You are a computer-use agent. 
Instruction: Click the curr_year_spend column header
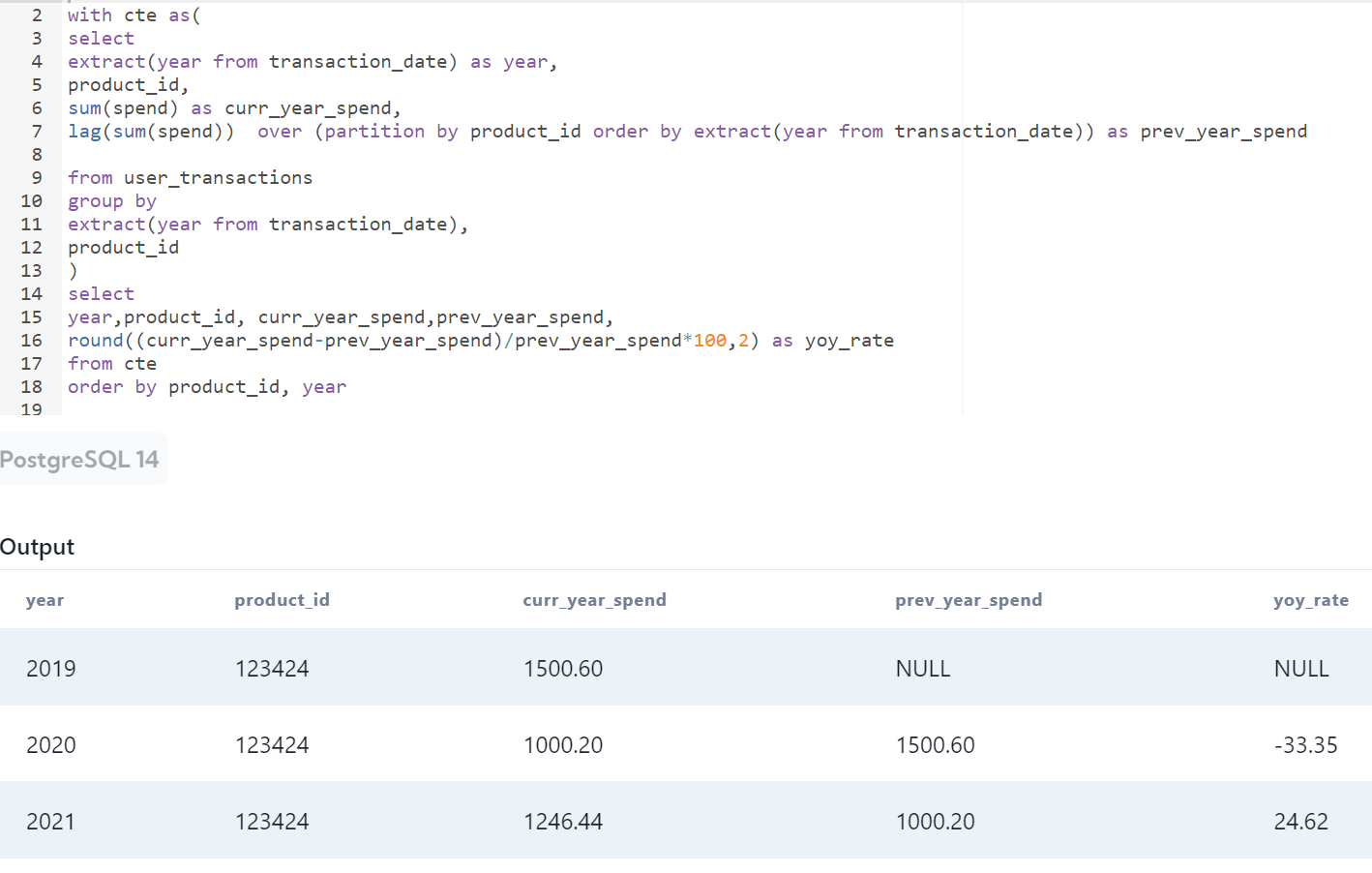594,600
